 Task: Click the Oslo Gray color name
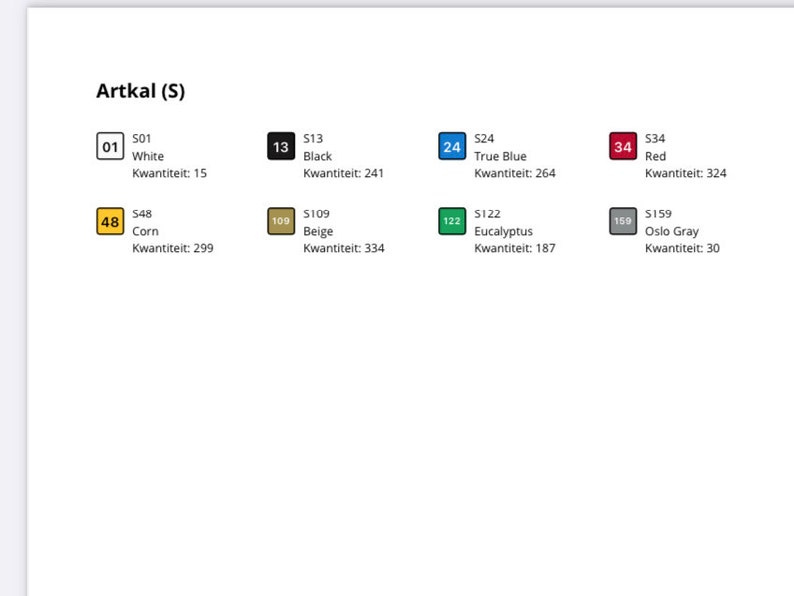click(x=672, y=231)
